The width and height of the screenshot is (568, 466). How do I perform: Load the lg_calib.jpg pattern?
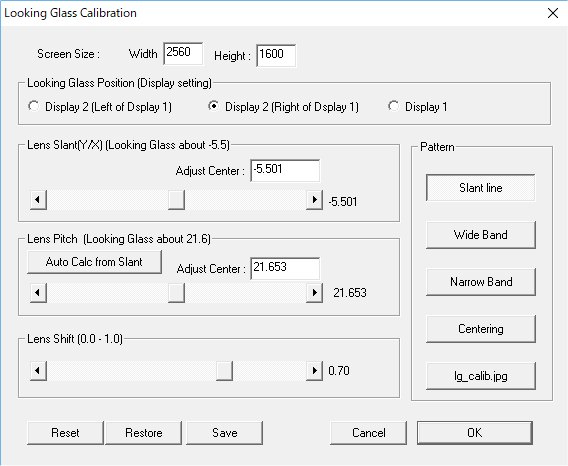tap(481, 376)
